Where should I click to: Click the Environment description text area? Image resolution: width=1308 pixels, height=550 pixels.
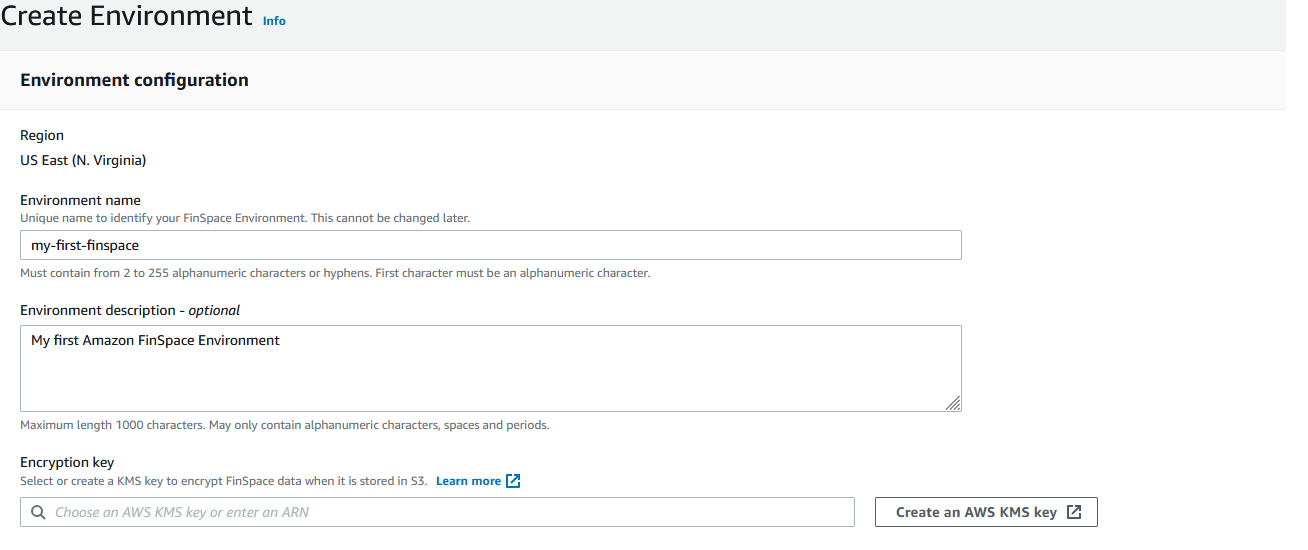pyautogui.click(x=491, y=368)
